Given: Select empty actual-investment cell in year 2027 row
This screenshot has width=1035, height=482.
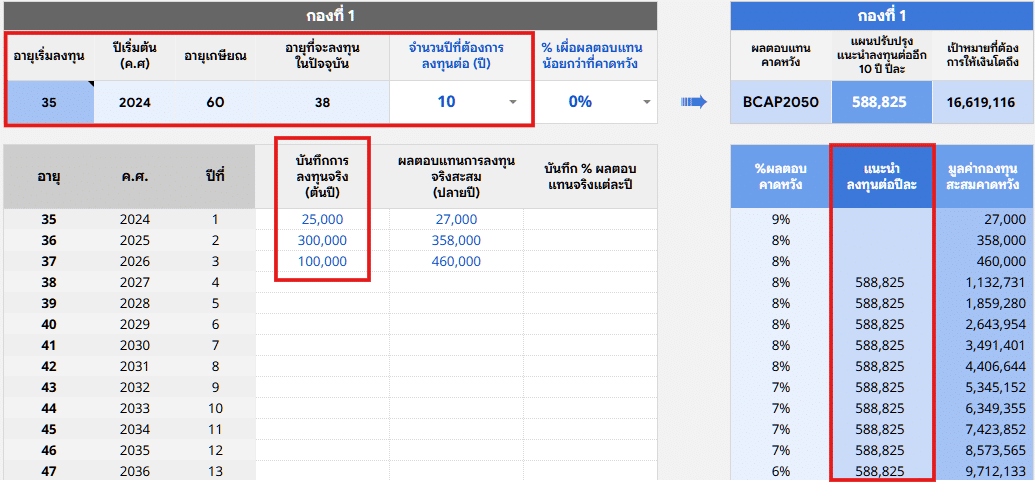Looking at the screenshot, I should [322, 283].
